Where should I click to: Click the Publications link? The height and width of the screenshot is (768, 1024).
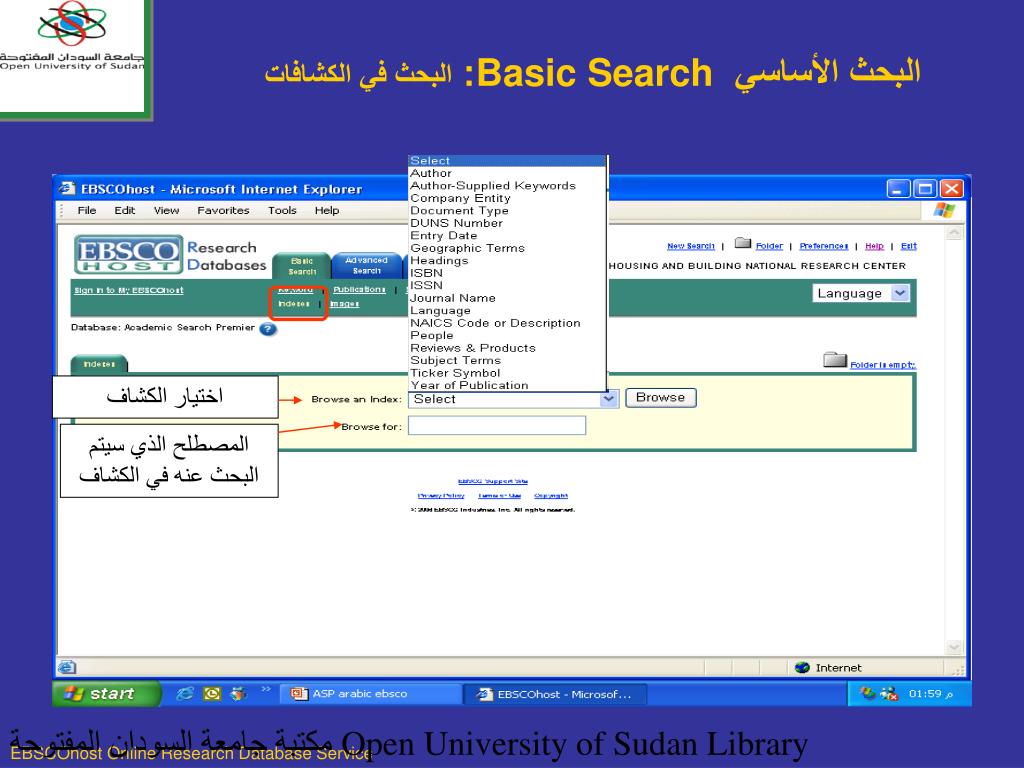[359, 289]
